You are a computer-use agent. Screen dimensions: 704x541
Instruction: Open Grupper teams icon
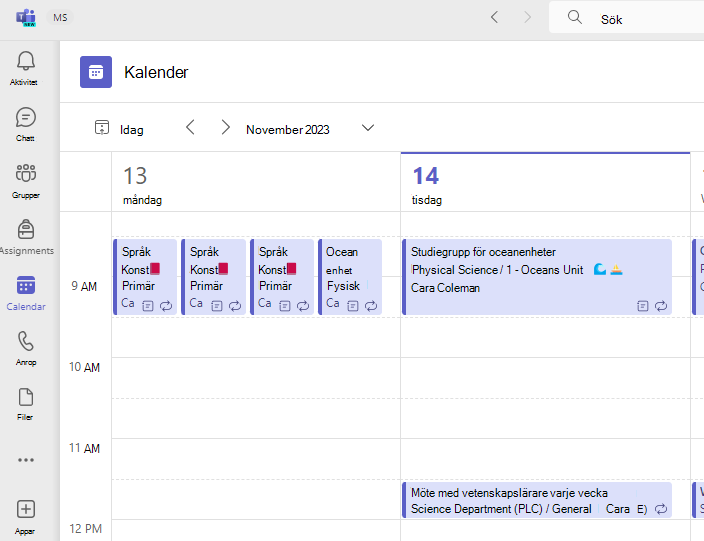point(26,181)
